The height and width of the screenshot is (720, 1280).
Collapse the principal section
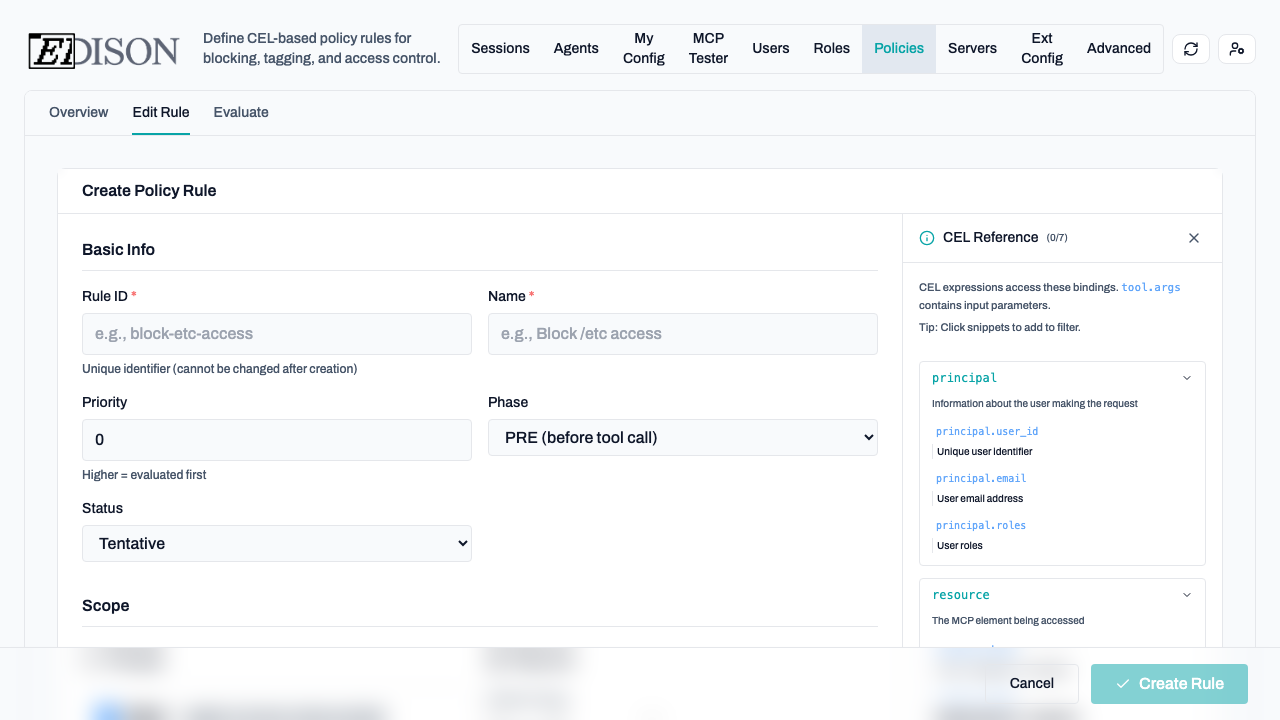point(1186,378)
